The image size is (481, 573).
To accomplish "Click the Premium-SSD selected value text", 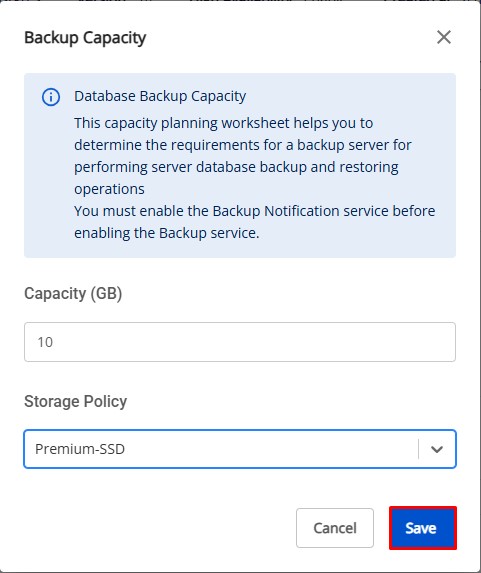I will coord(80,449).
